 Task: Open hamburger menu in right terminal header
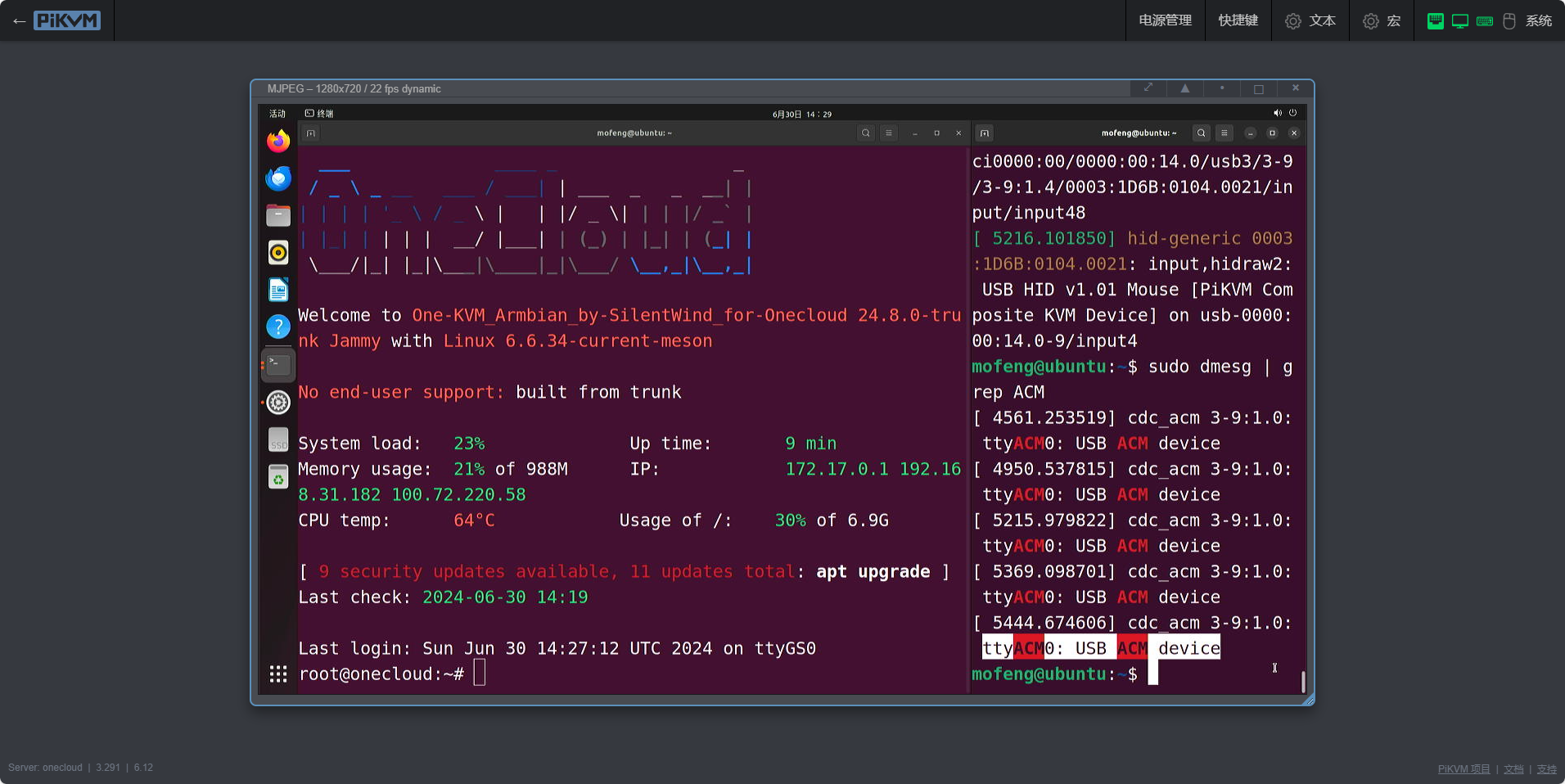pos(1224,133)
